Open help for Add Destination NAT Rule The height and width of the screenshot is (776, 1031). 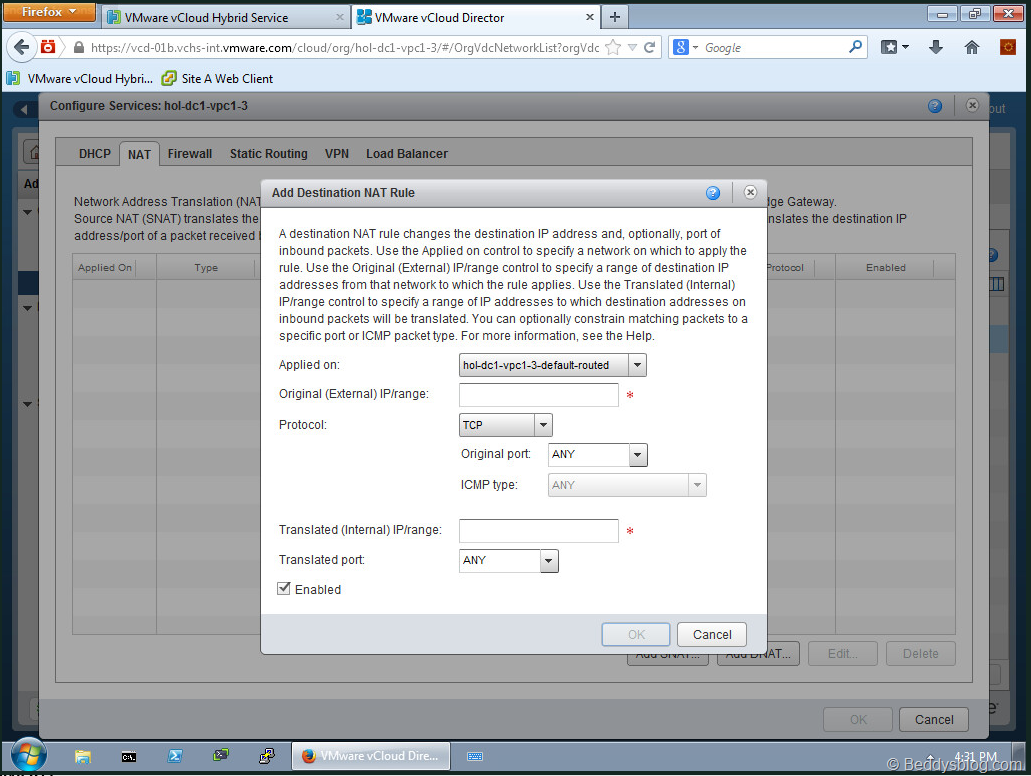click(713, 193)
